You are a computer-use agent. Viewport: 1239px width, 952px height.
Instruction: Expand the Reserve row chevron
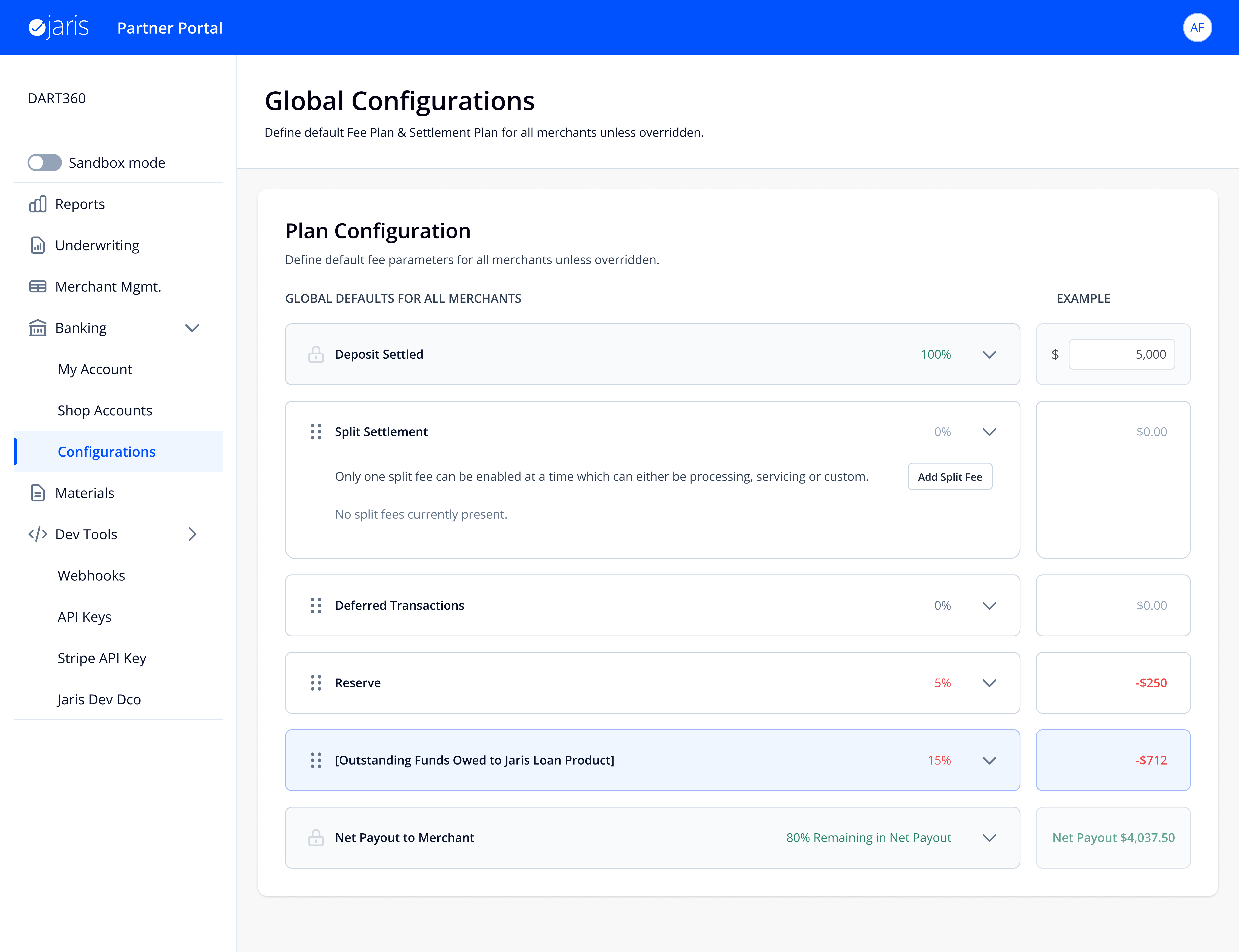coord(989,683)
